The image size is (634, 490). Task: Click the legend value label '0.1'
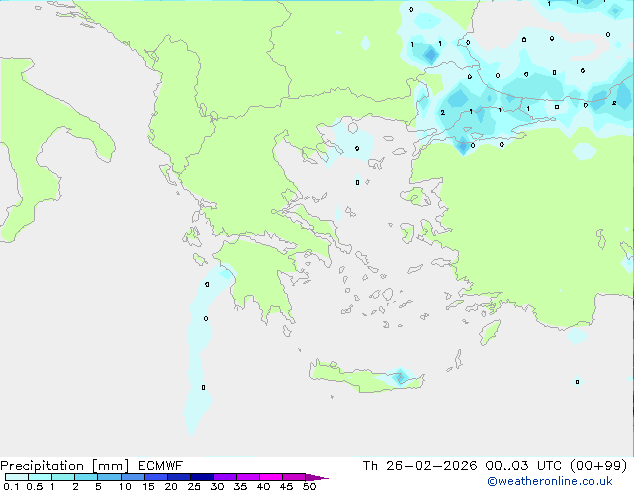click(11, 486)
